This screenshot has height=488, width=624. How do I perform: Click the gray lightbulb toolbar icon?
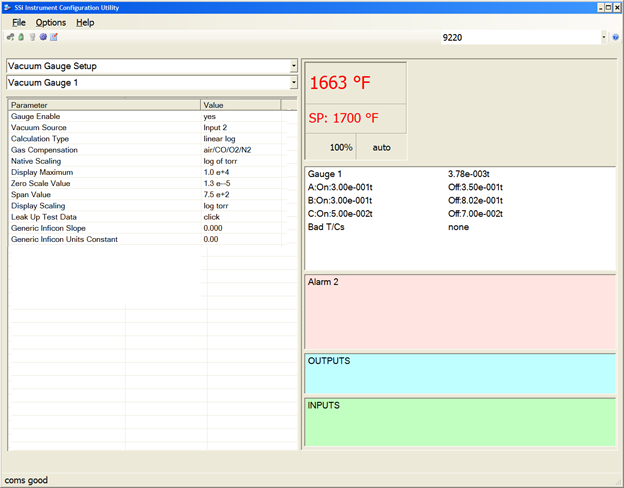[32, 37]
